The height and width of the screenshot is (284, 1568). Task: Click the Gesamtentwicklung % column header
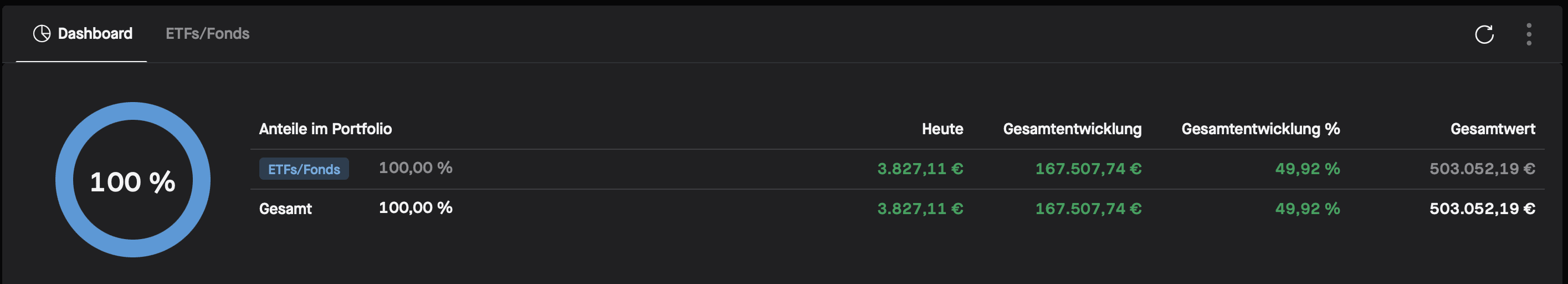point(1260,129)
